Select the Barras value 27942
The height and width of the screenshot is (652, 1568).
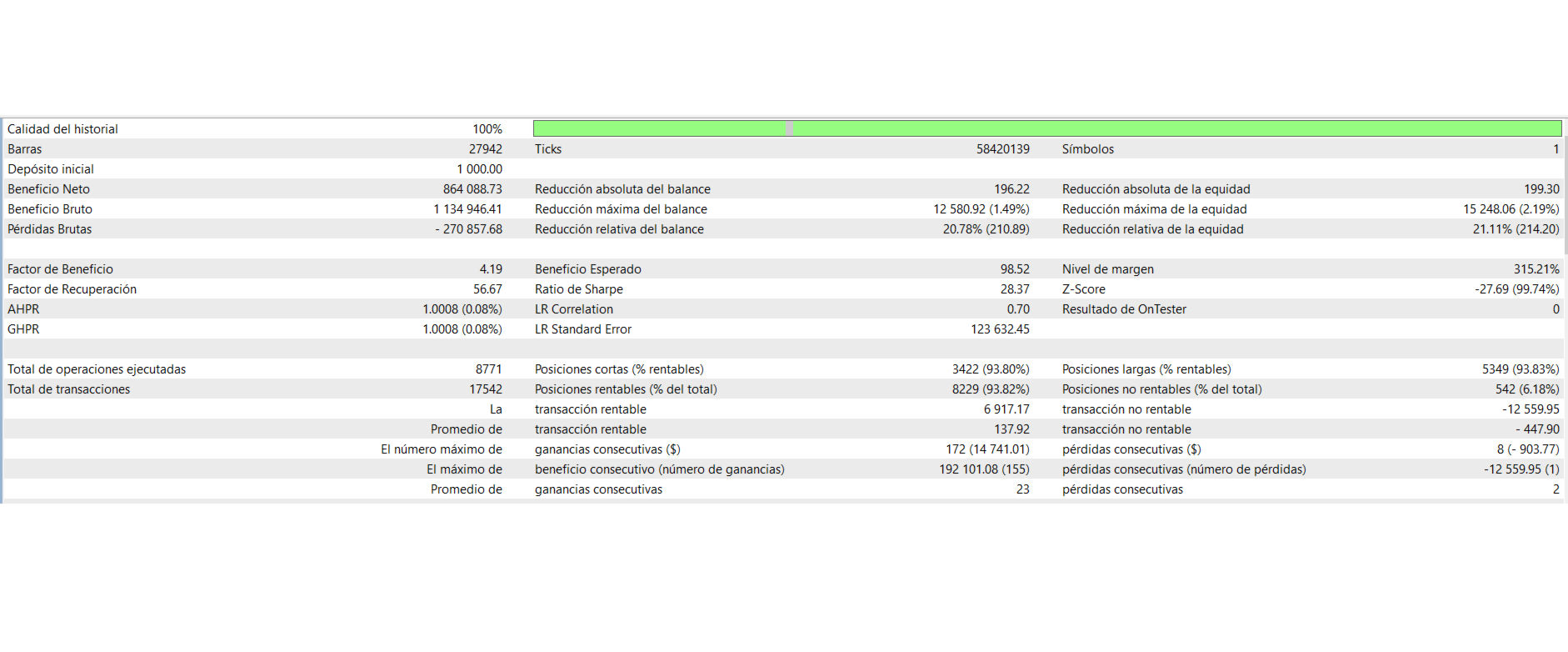[486, 149]
